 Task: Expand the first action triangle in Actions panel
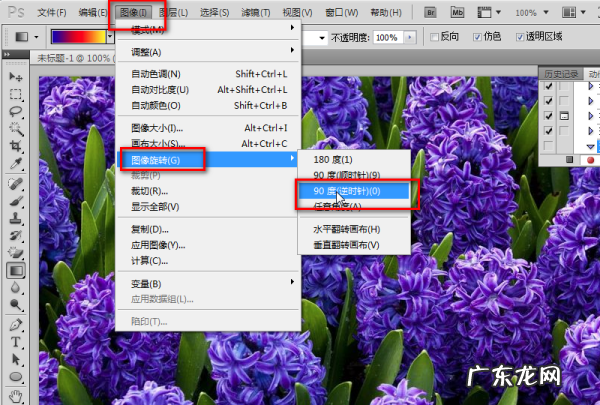point(590,86)
